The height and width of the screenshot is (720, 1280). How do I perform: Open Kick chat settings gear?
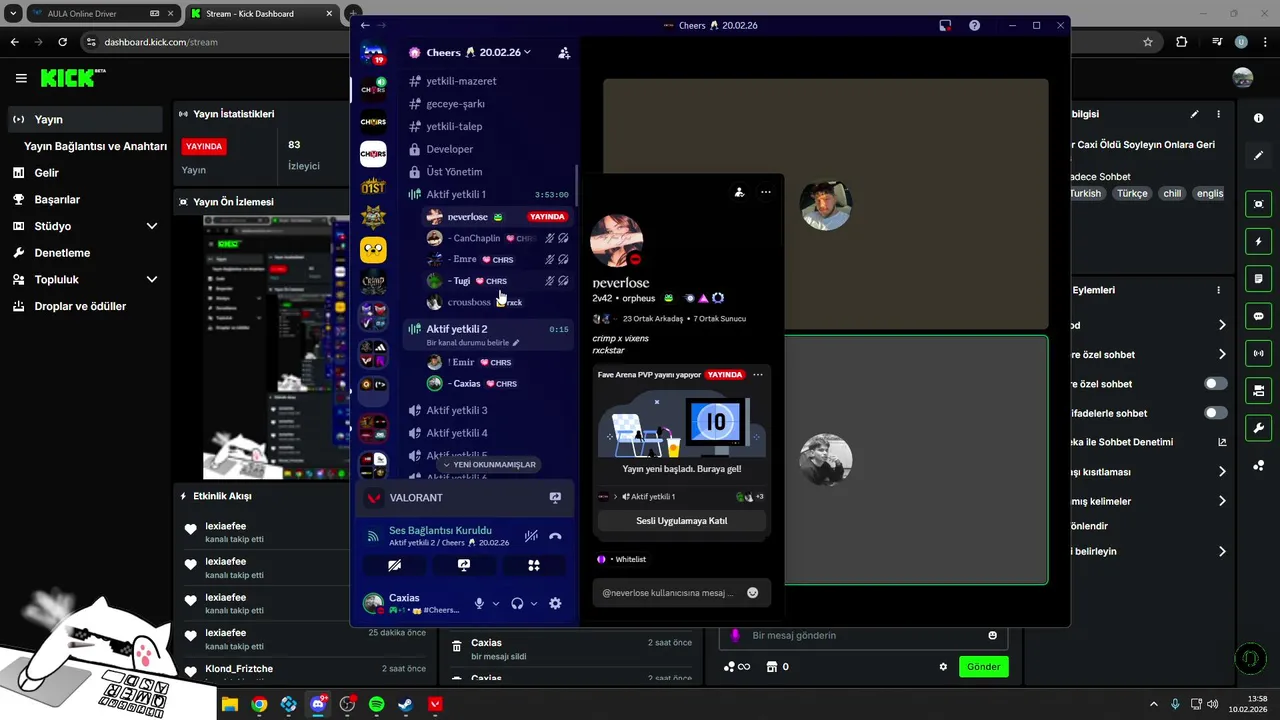point(943,667)
